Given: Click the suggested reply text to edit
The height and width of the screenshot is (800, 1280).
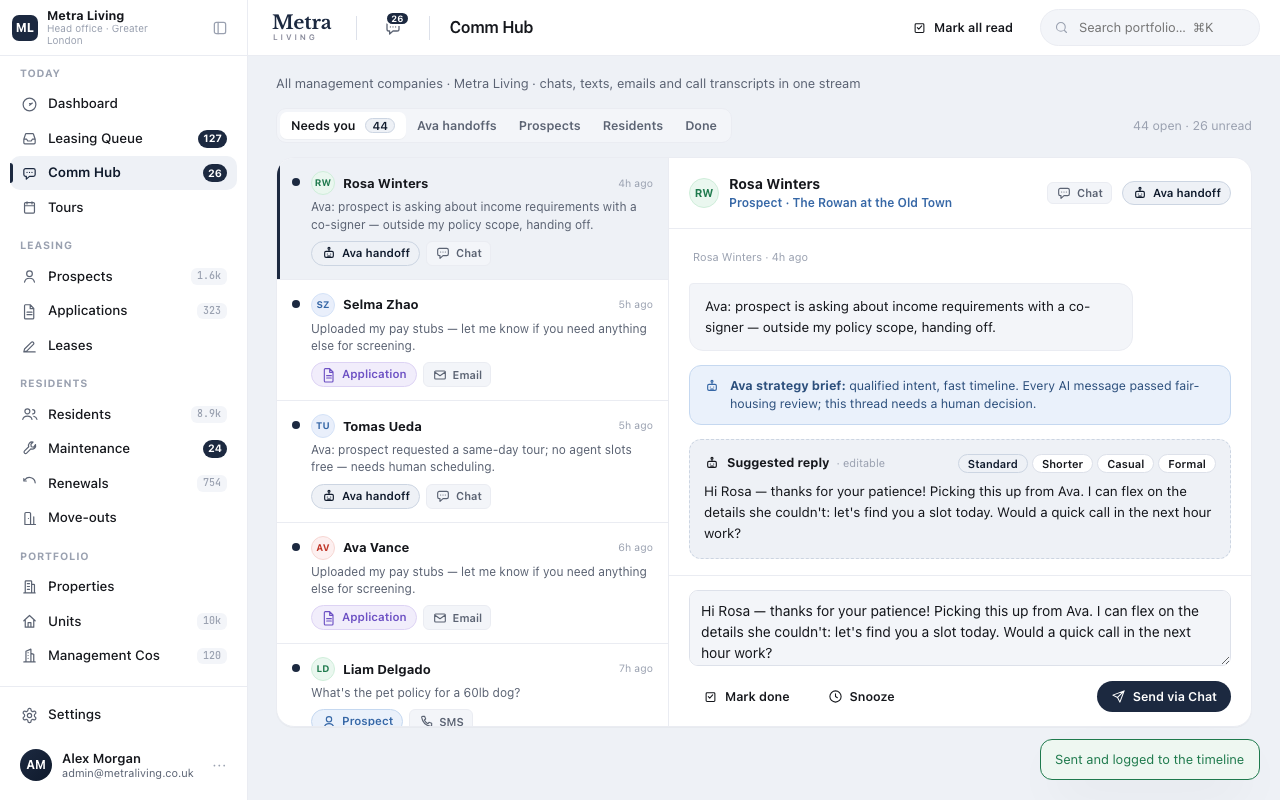Looking at the screenshot, I should point(958,513).
